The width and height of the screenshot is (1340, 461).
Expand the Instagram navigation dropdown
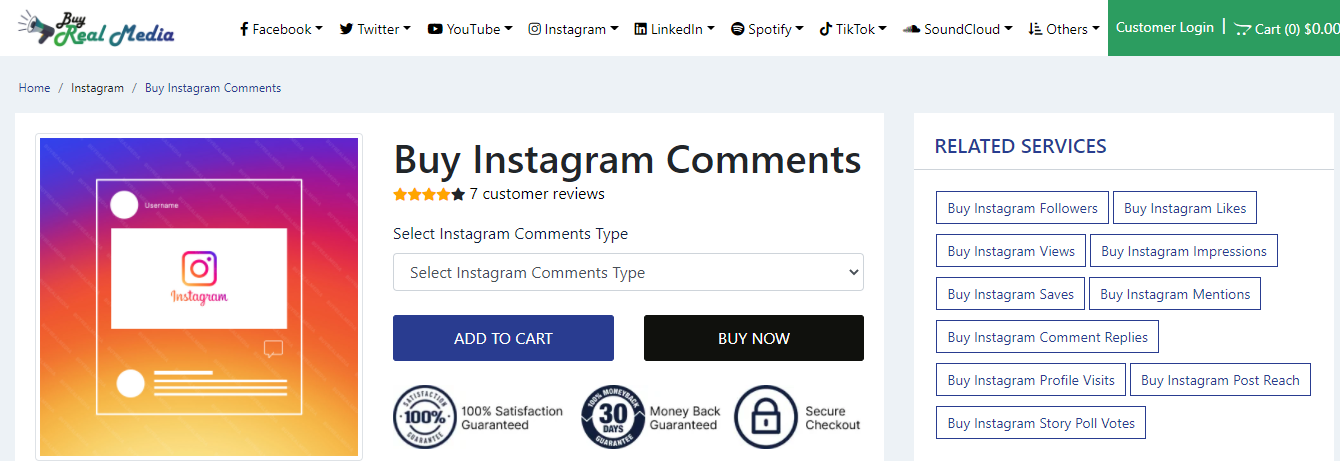click(x=573, y=29)
